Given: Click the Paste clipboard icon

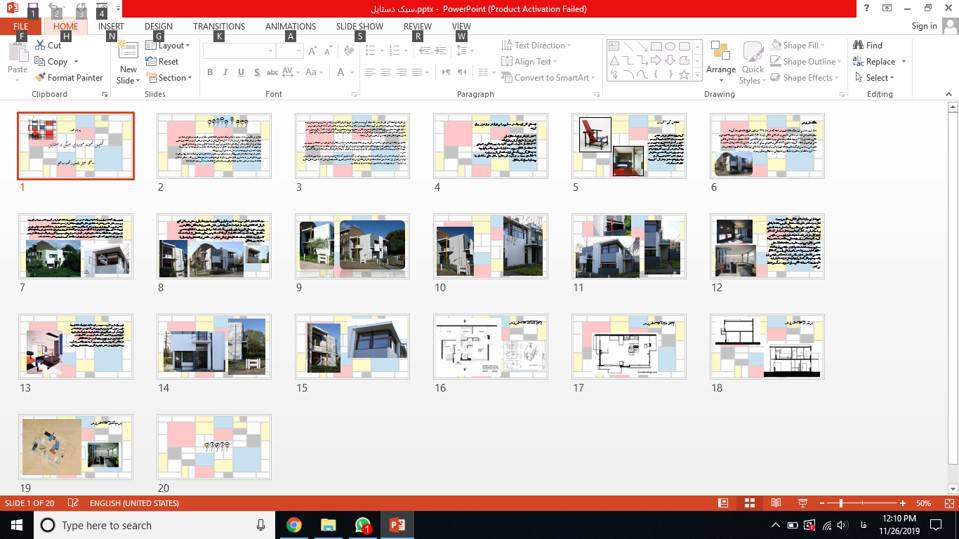Looking at the screenshot, I should click(x=18, y=53).
